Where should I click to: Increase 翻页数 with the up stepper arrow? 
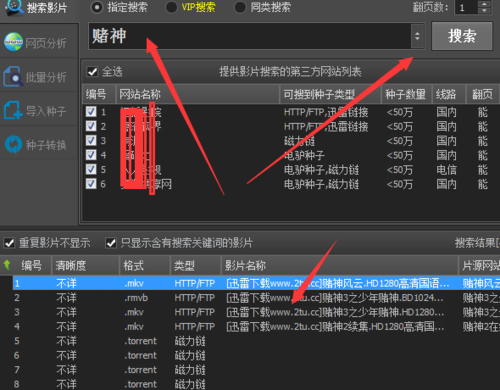pyautogui.click(x=484, y=4)
